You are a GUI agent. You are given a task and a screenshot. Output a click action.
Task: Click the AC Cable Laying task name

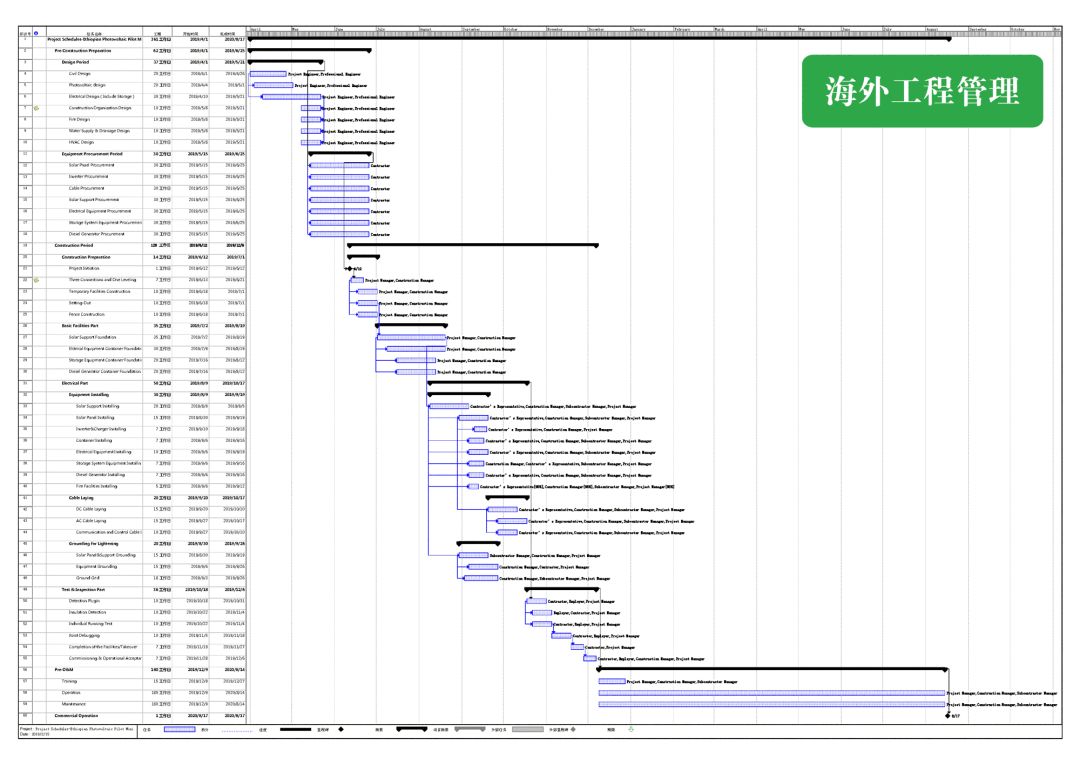coord(91,521)
